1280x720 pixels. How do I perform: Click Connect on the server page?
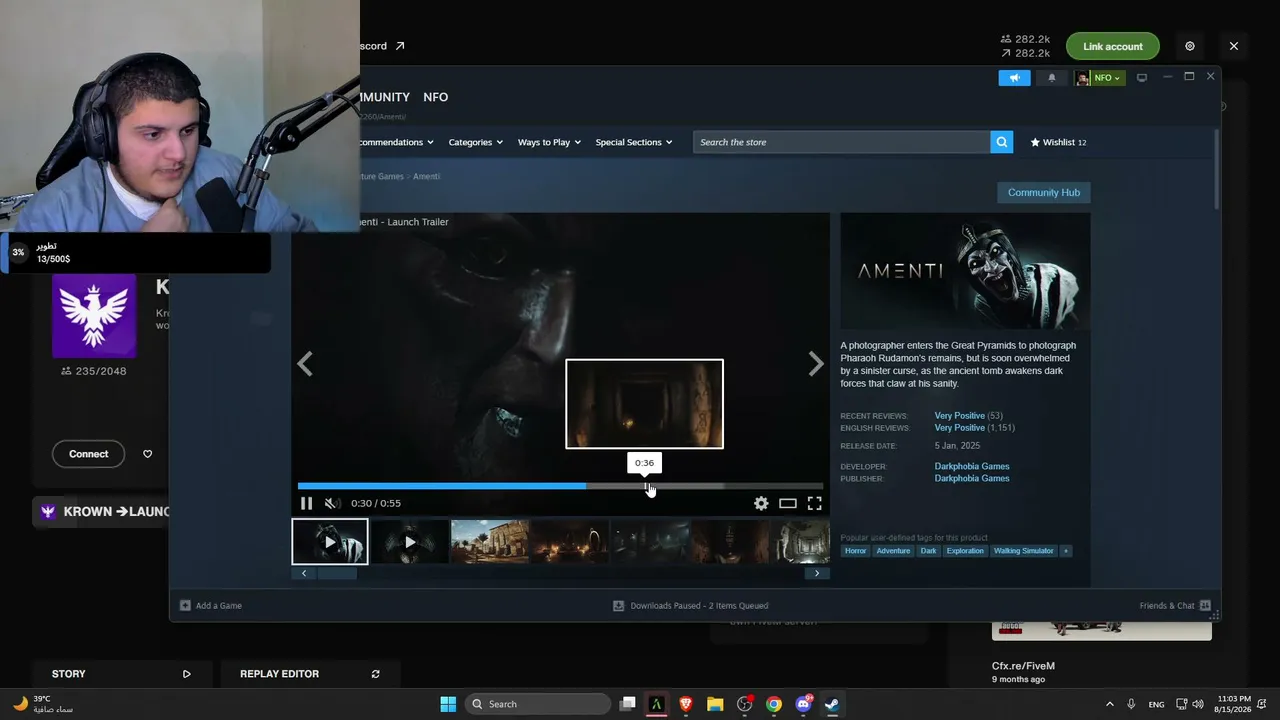88,454
